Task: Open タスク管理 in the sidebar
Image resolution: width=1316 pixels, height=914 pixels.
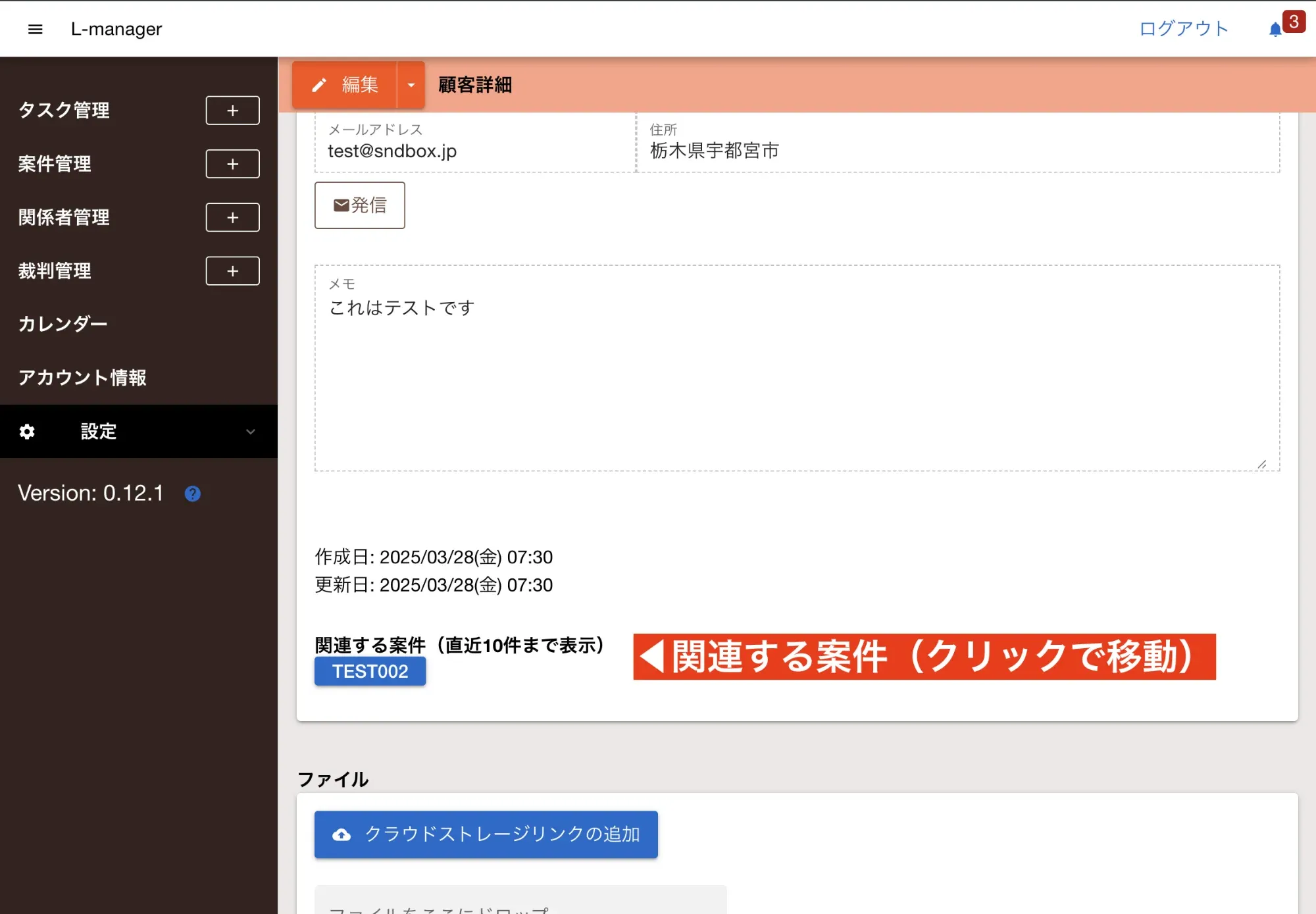Action: click(x=64, y=111)
